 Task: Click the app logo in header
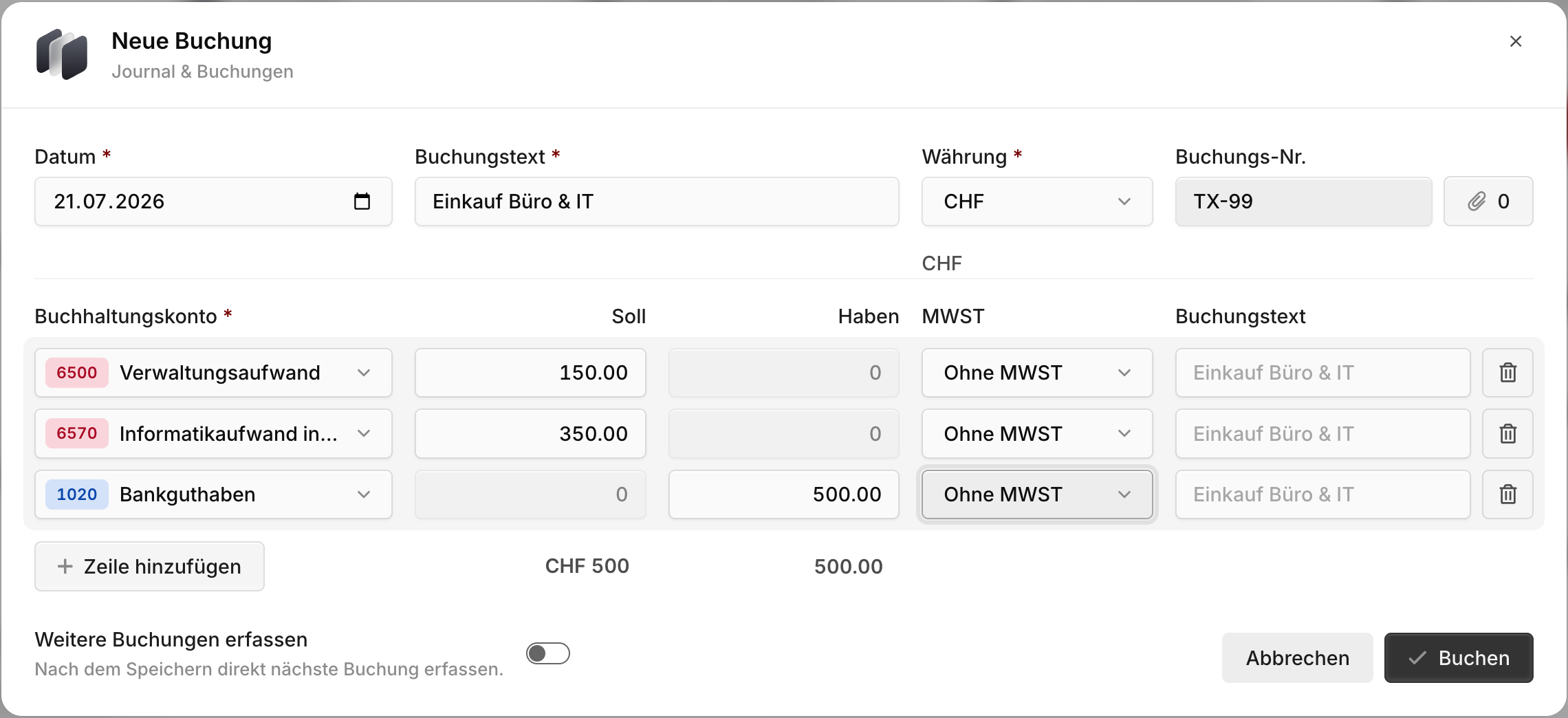point(62,54)
